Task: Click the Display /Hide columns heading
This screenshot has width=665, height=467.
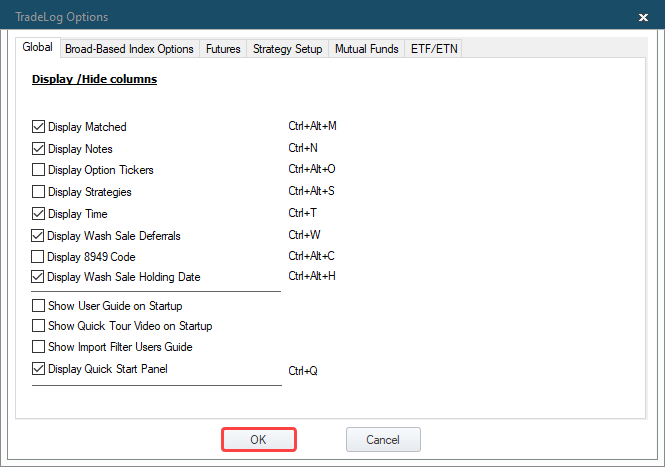Action: [x=95, y=79]
